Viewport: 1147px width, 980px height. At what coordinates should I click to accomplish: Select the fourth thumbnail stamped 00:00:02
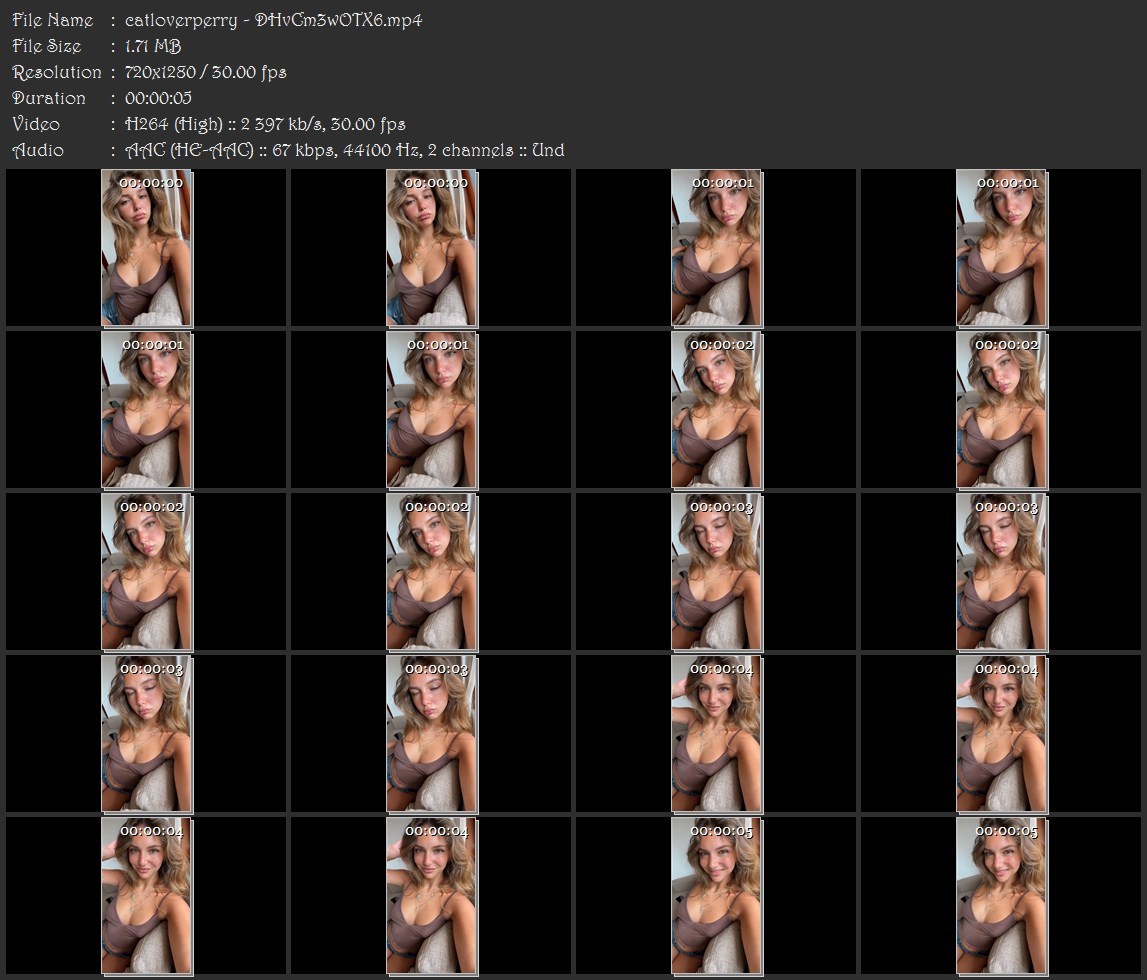pos(432,572)
